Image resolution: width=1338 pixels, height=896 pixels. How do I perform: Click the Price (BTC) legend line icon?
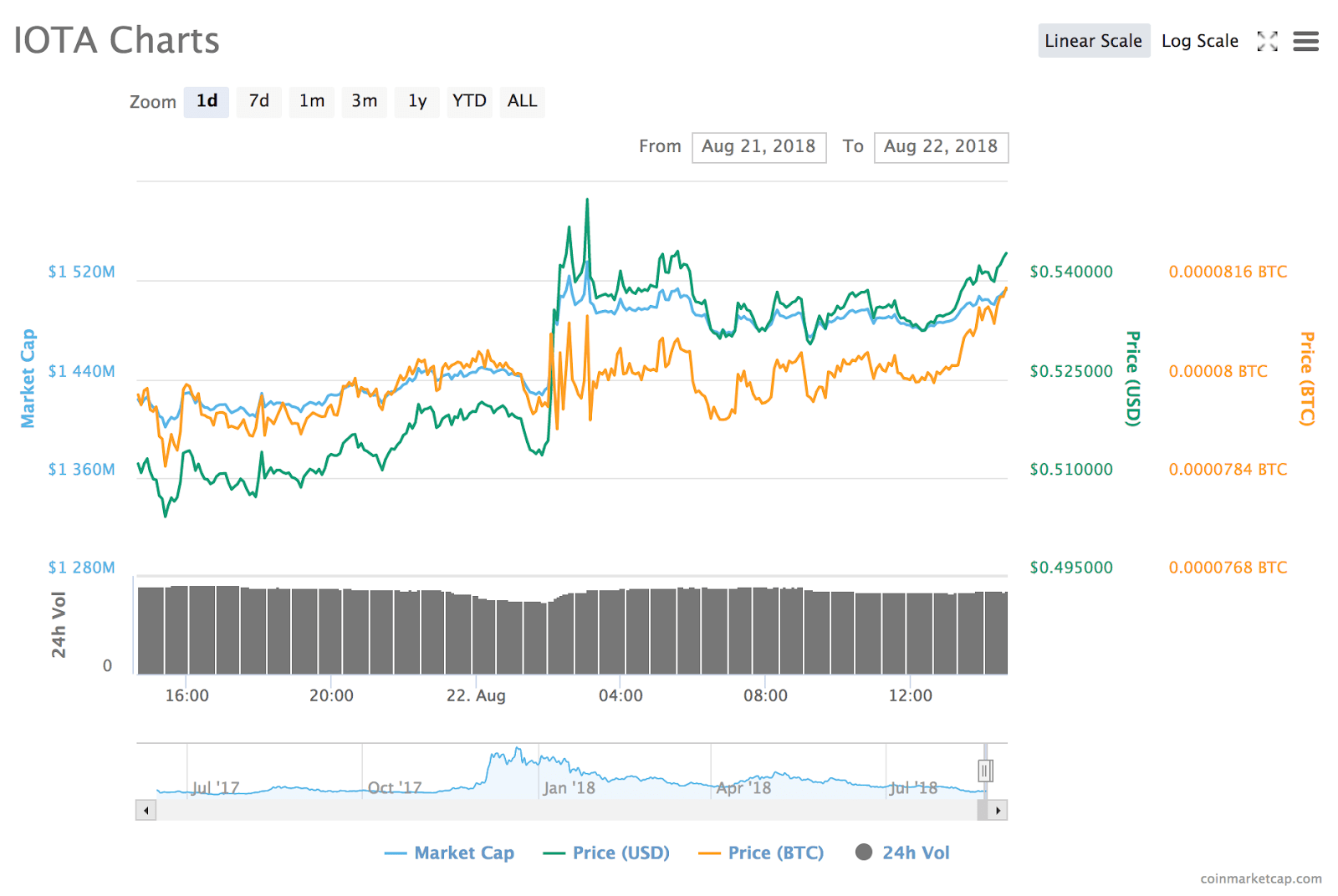[710, 853]
